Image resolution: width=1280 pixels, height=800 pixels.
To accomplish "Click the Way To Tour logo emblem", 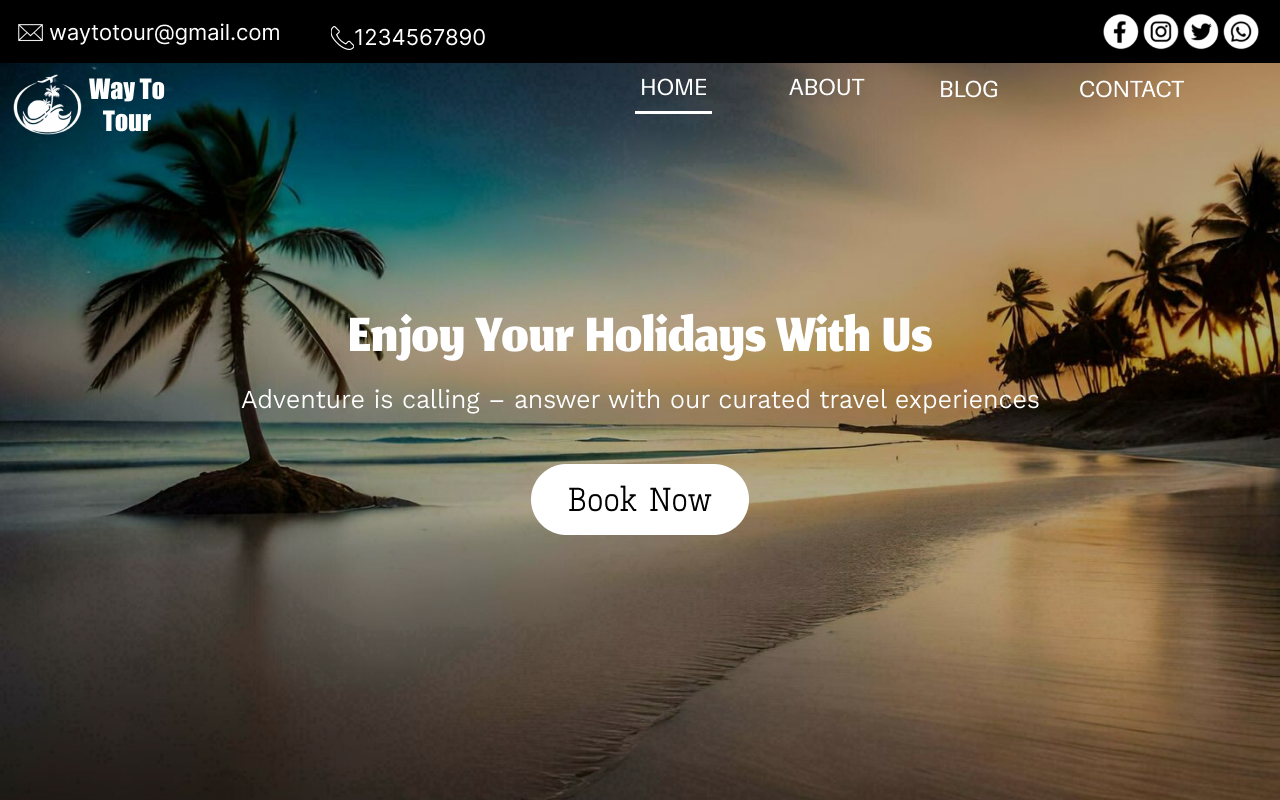I will tap(47, 104).
